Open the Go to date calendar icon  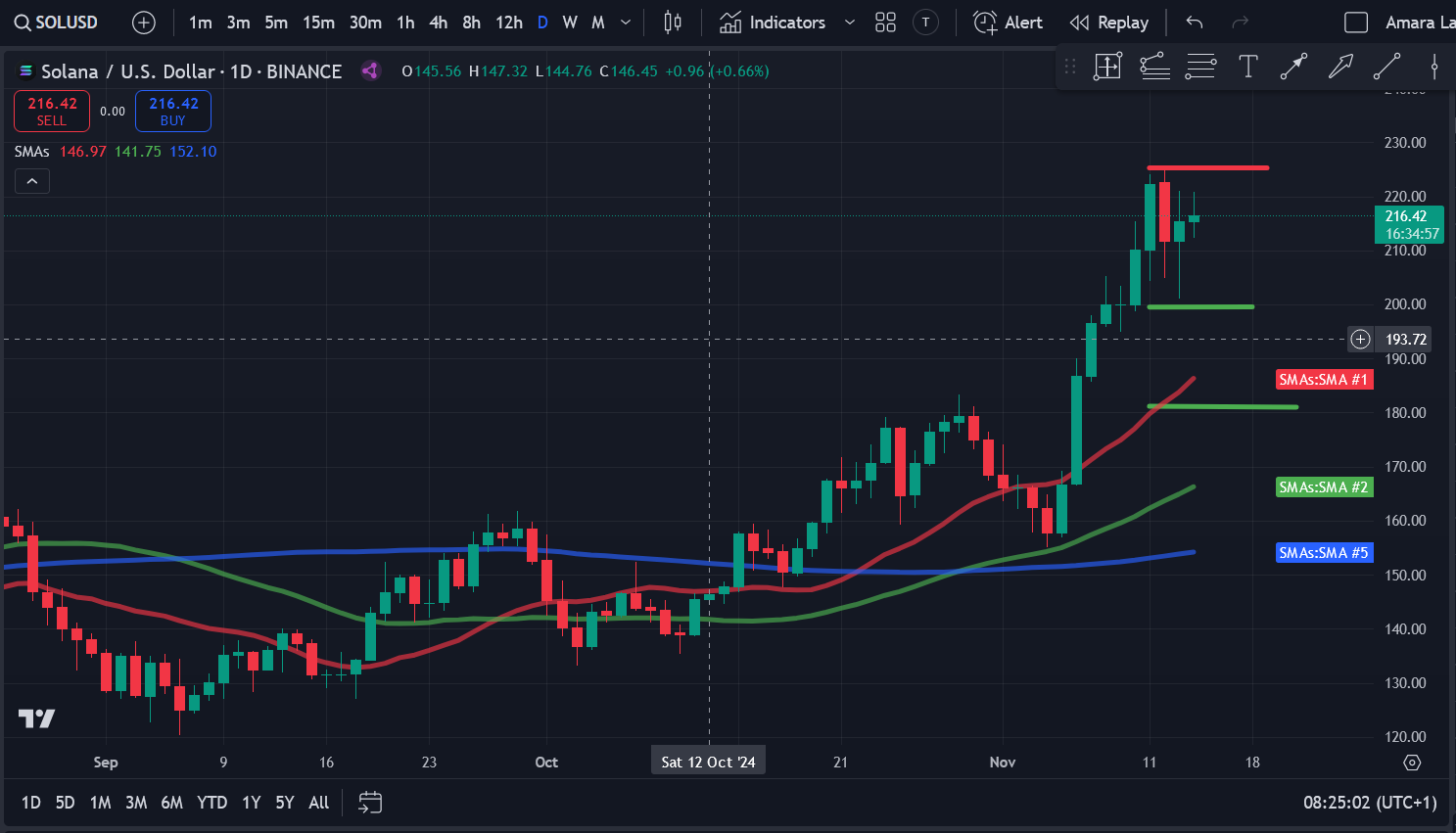pyautogui.click(x=370, y=803)
